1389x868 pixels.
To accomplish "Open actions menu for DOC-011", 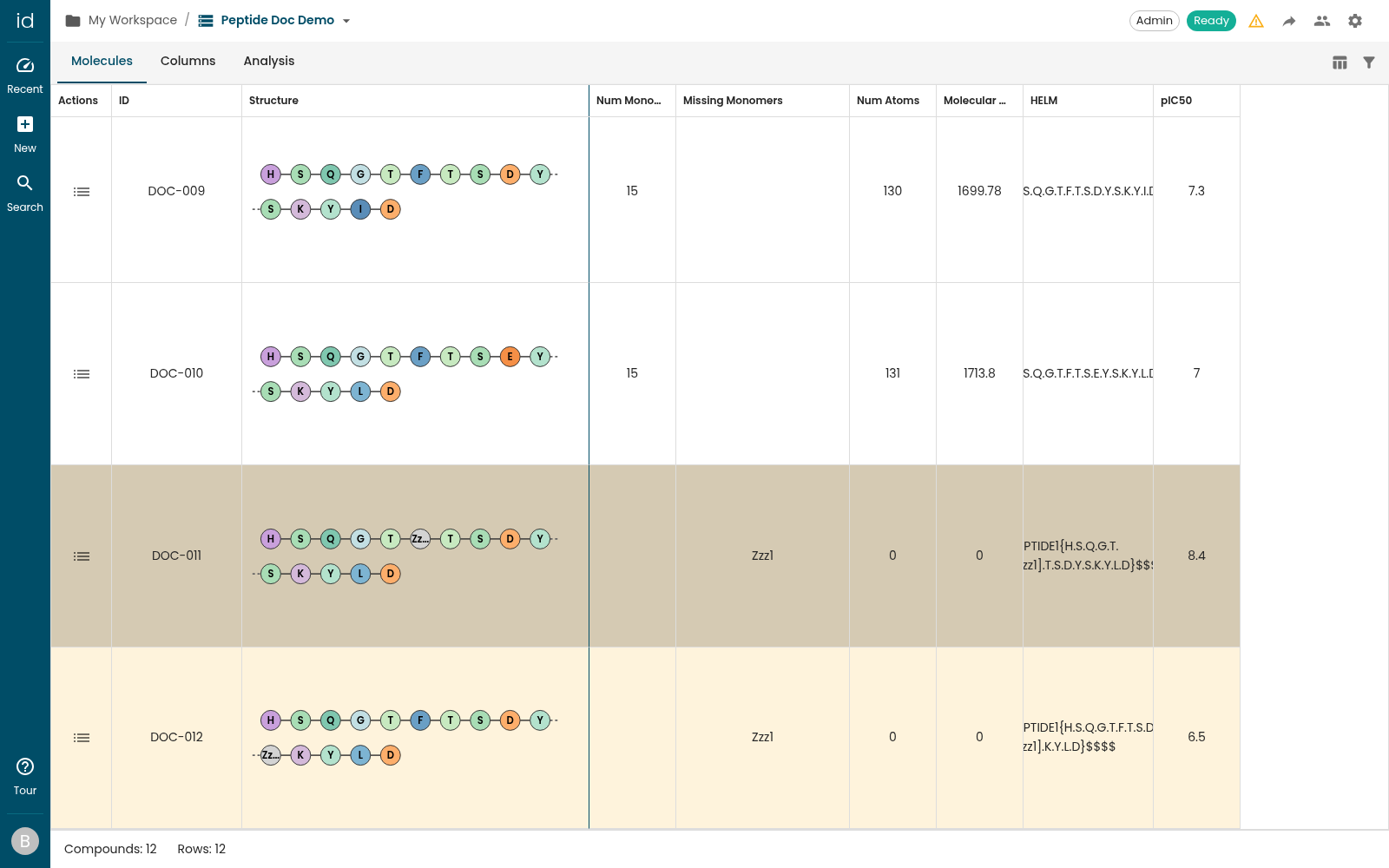I will point(82,556).
